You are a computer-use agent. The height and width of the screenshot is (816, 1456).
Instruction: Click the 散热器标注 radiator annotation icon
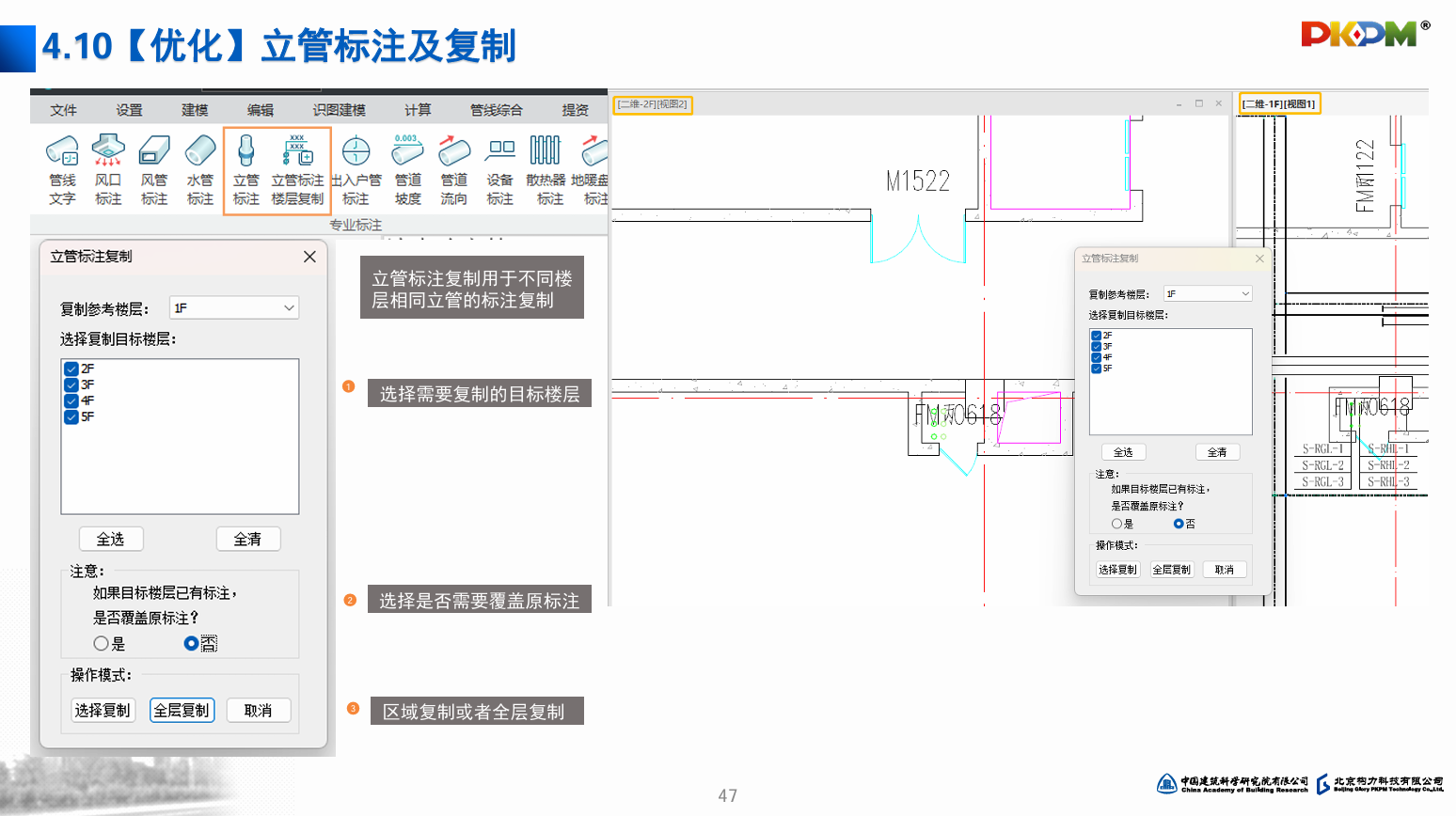click(546, 169)
